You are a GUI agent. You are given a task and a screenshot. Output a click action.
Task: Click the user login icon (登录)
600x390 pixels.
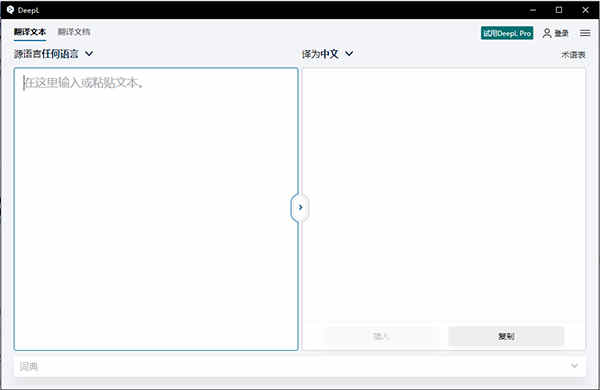coord(547,33)
